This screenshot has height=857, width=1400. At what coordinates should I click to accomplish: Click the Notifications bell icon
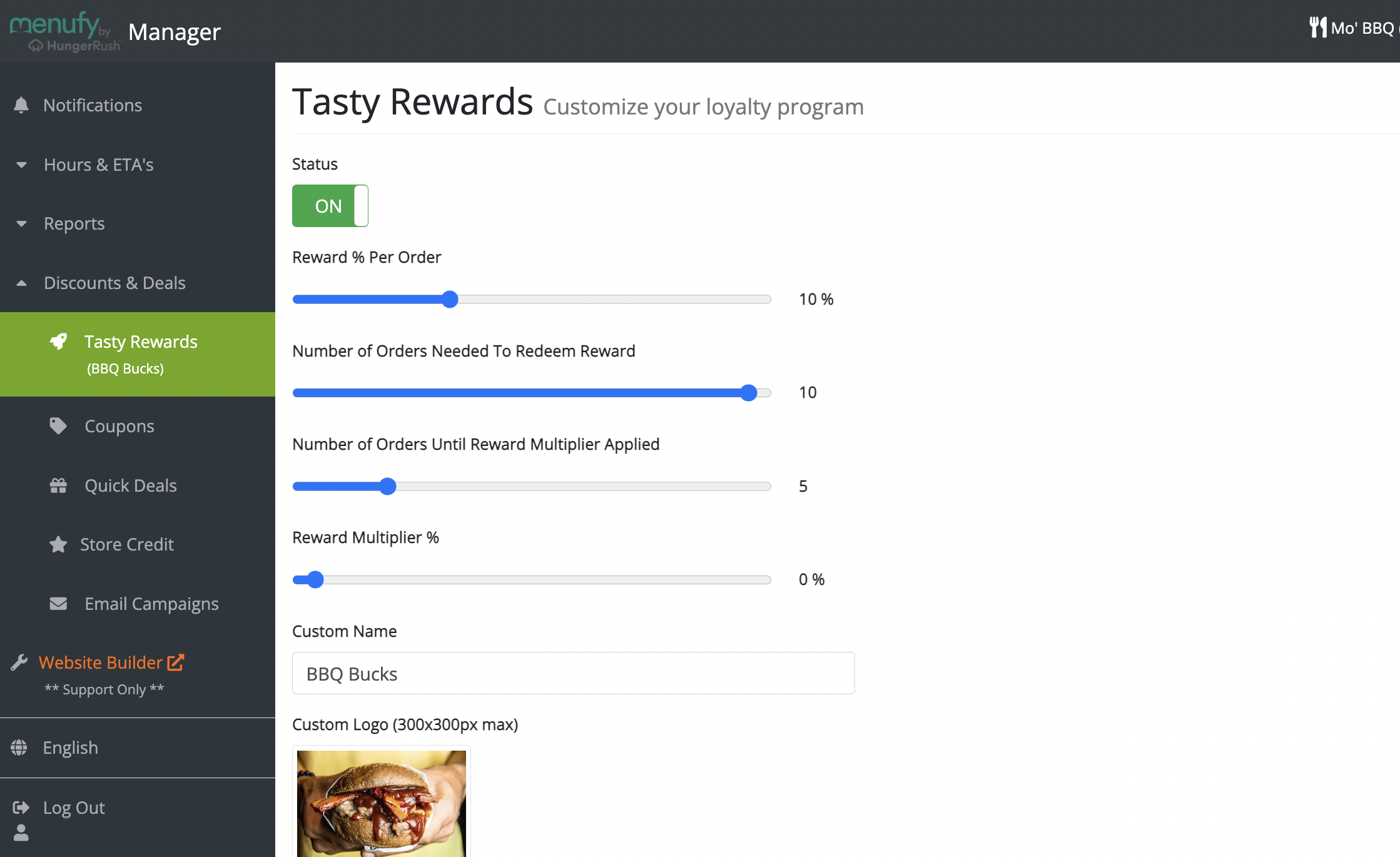click(21, 105)
